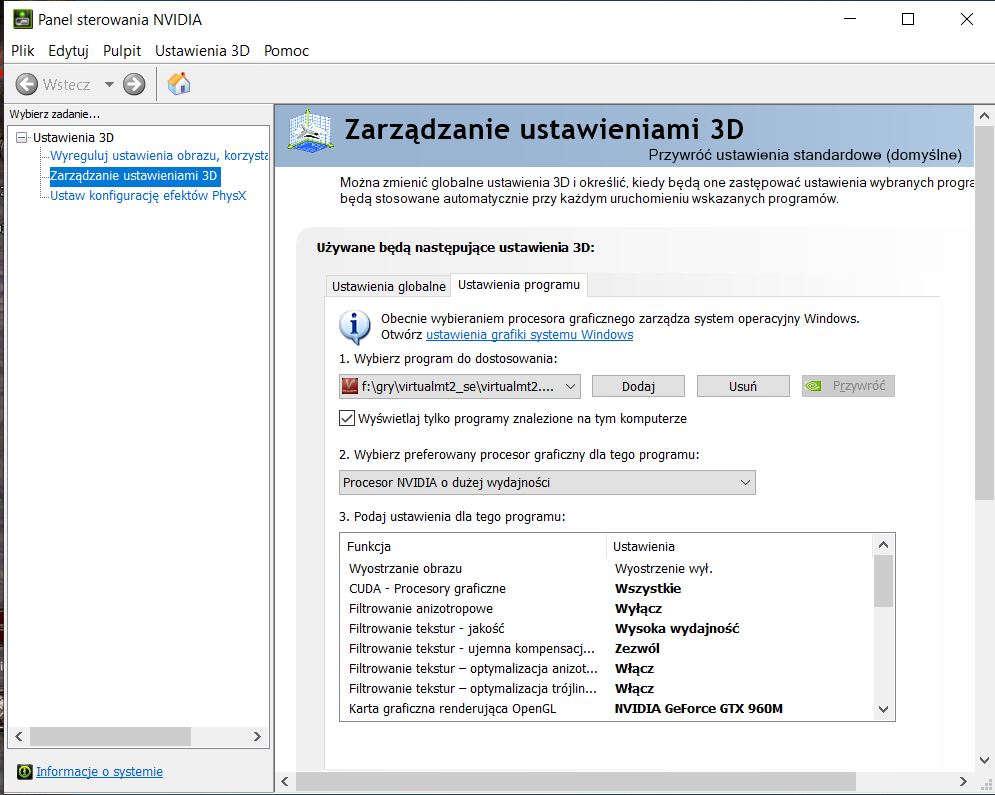
Task: Minimize the NVIDIA control panel window
Action: [x=850, y=19]
